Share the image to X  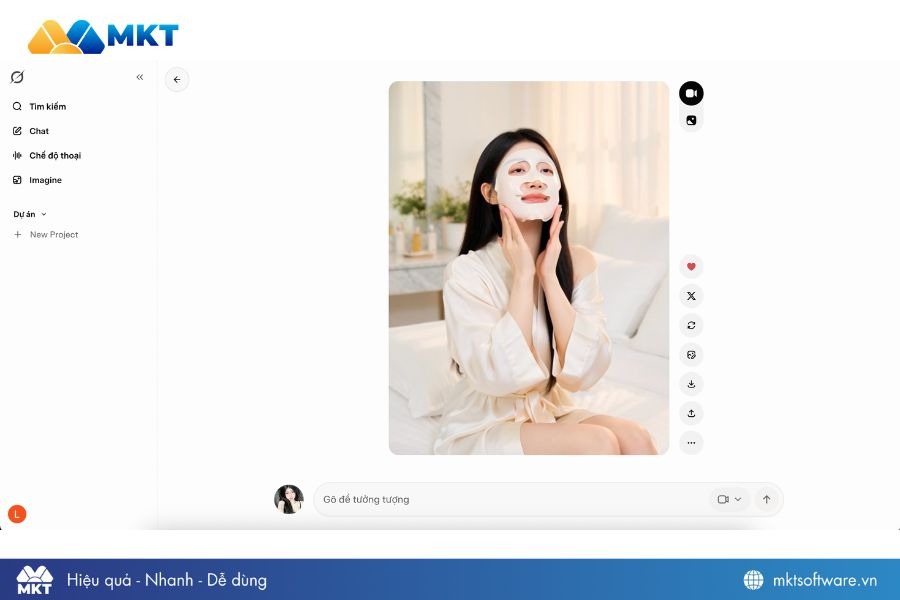tap(691, 296)
